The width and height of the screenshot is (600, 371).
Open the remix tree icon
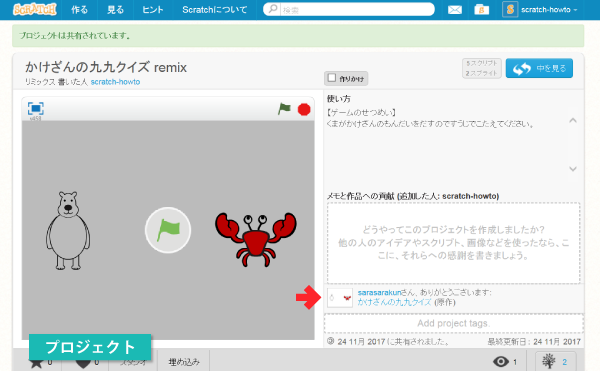coord(549,361)
